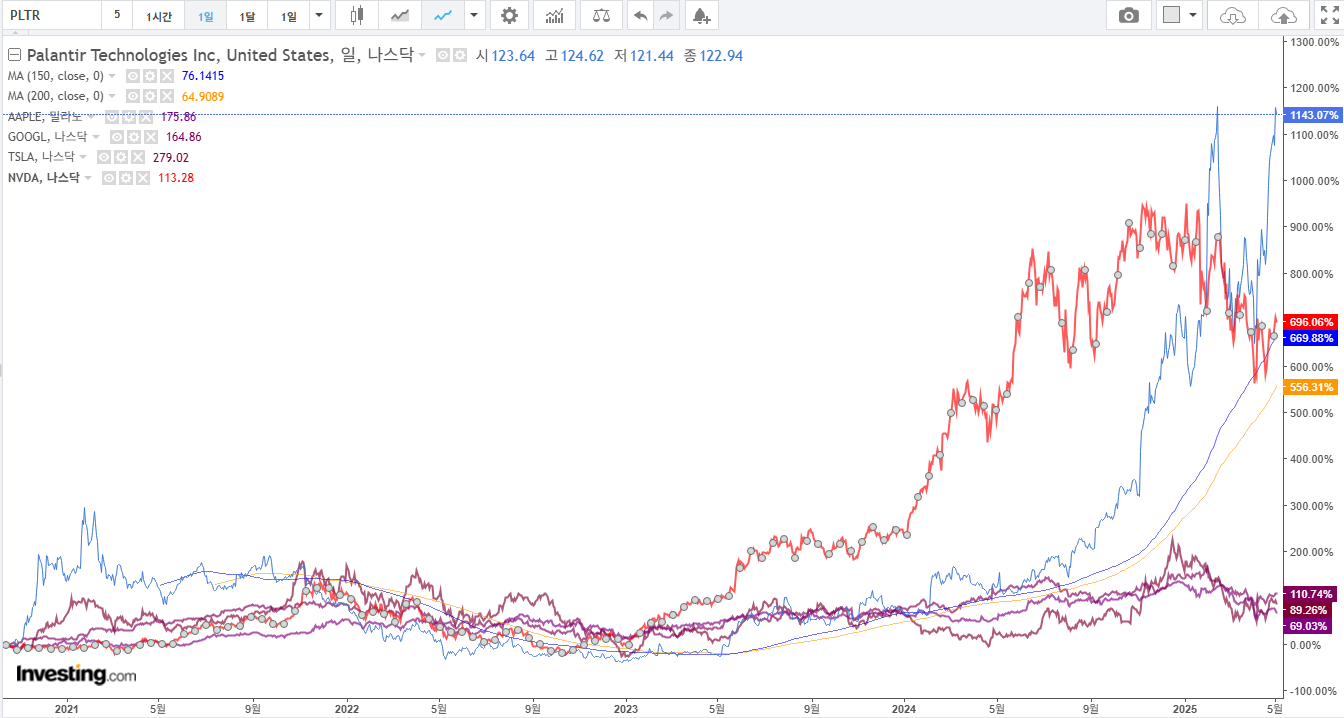Select the layout square swatch button
The width and height of the screenshot is (1344, 718).
coord(1171,15)
